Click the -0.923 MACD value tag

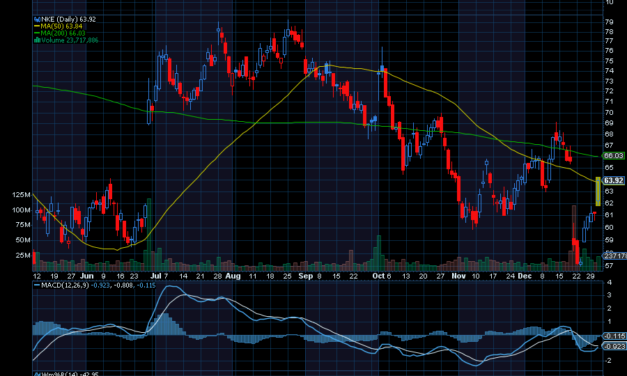click(x=614, y=346)
